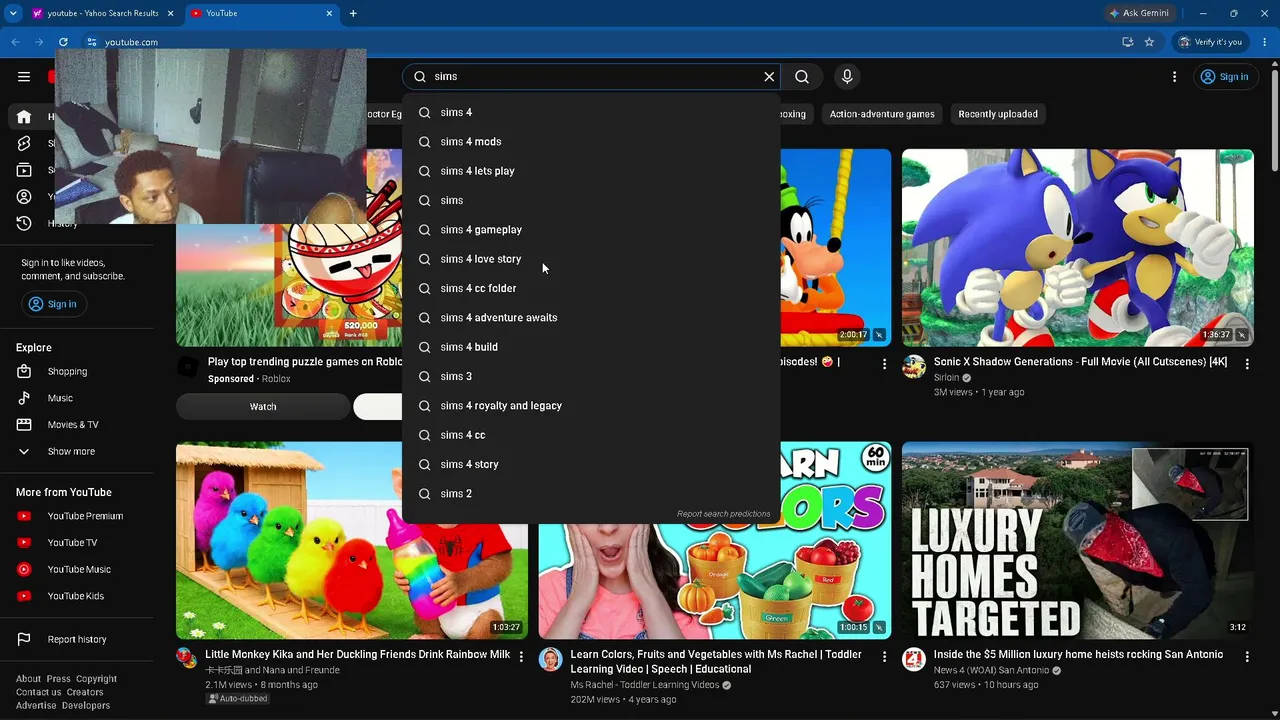Open the Sirloin channel avatar
The image size is (1280, 720).
914,367
